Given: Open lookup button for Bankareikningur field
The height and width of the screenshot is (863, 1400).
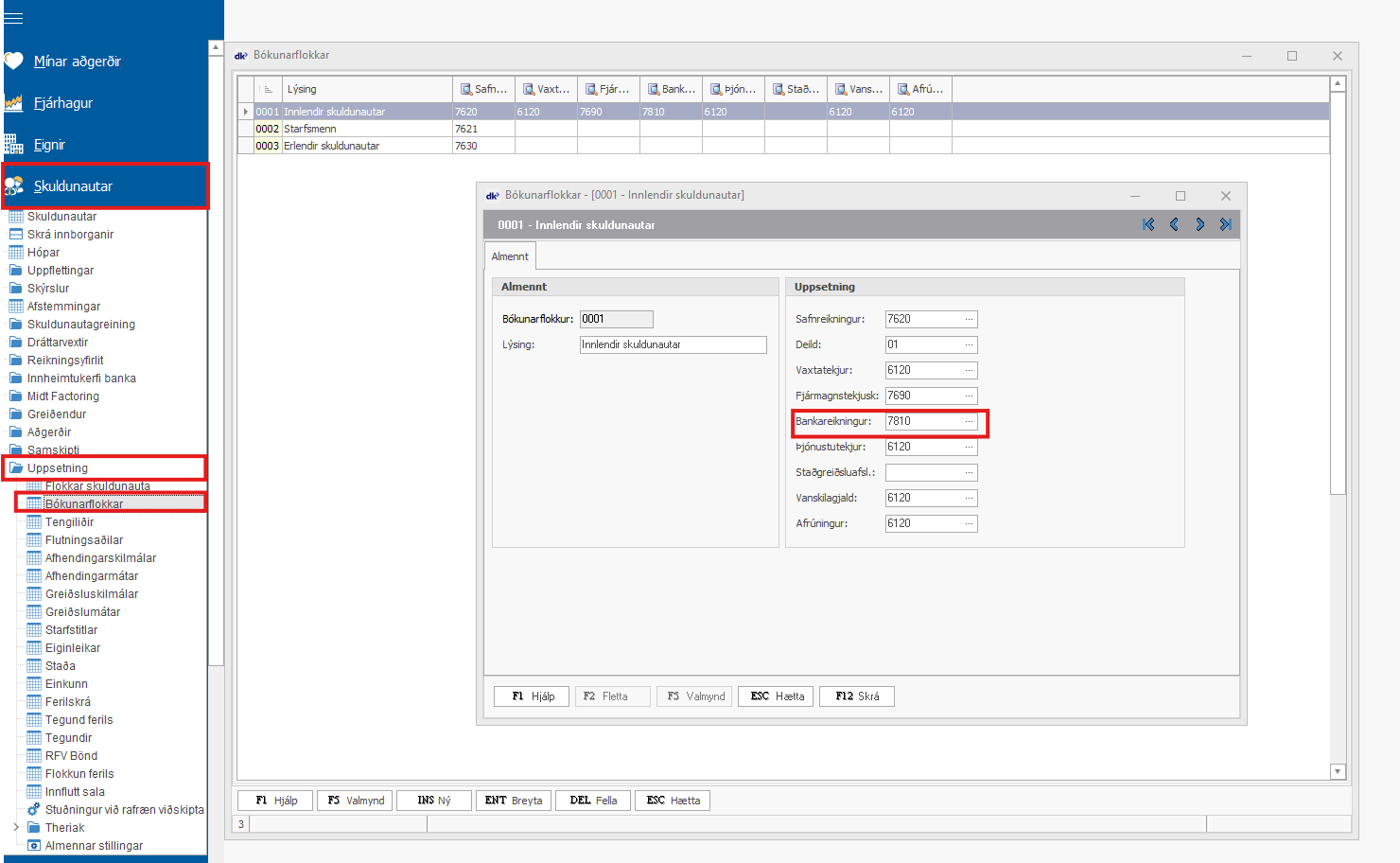Looking at the screenshot, I should (969, 422).
